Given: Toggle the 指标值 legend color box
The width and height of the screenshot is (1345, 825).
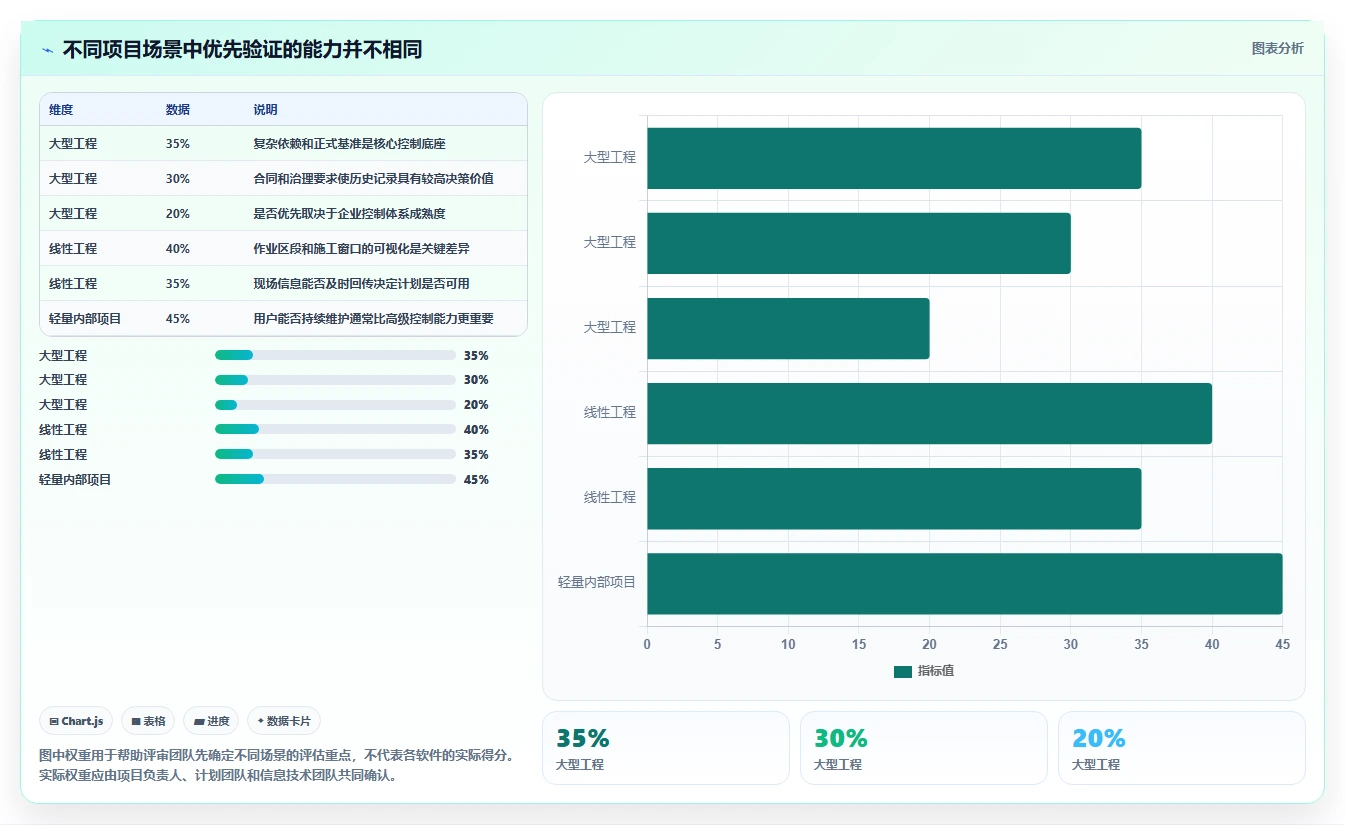Looking at the screenshot, I should [x=903, y=671].
